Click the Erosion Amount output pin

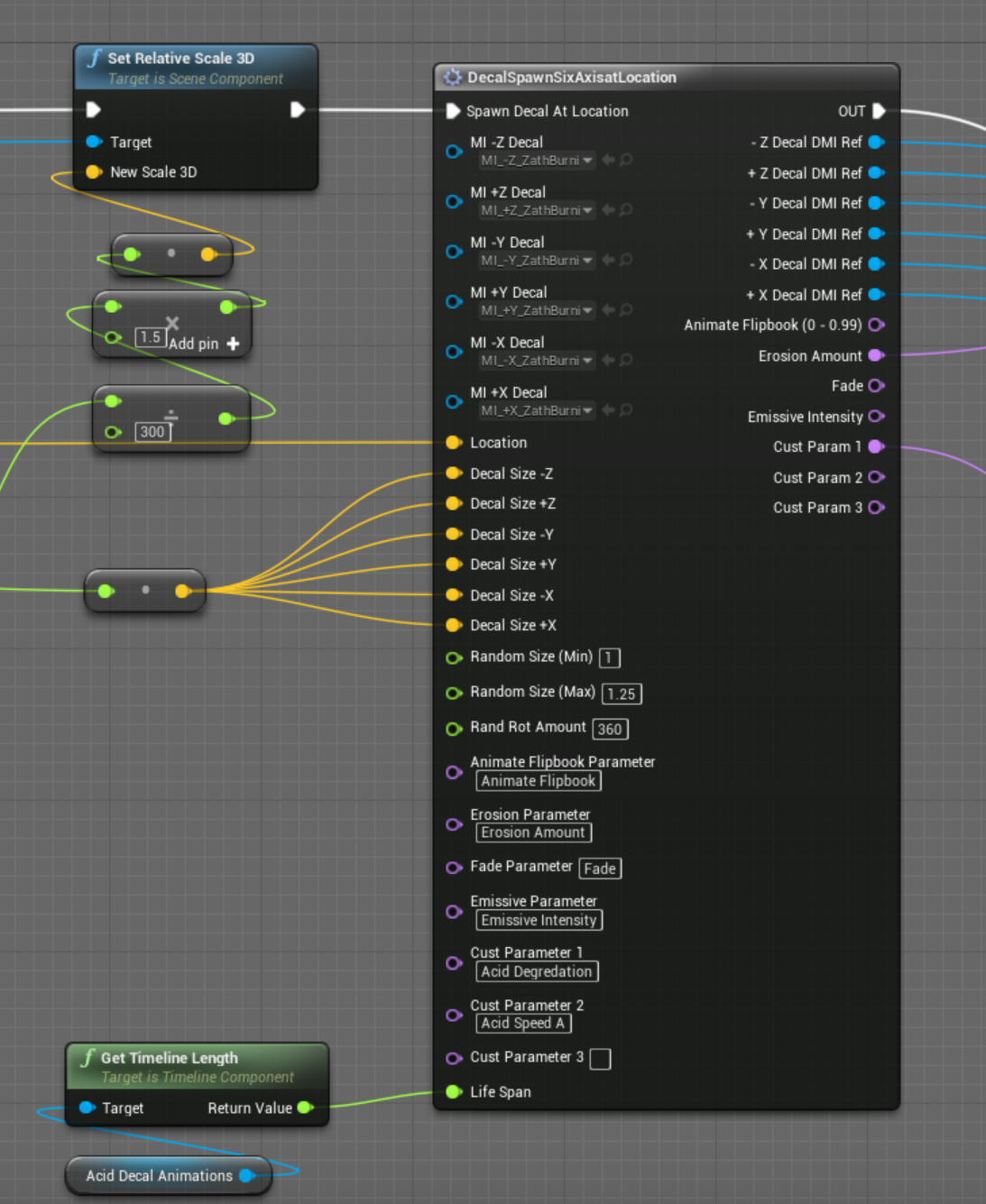pos(875,355)
